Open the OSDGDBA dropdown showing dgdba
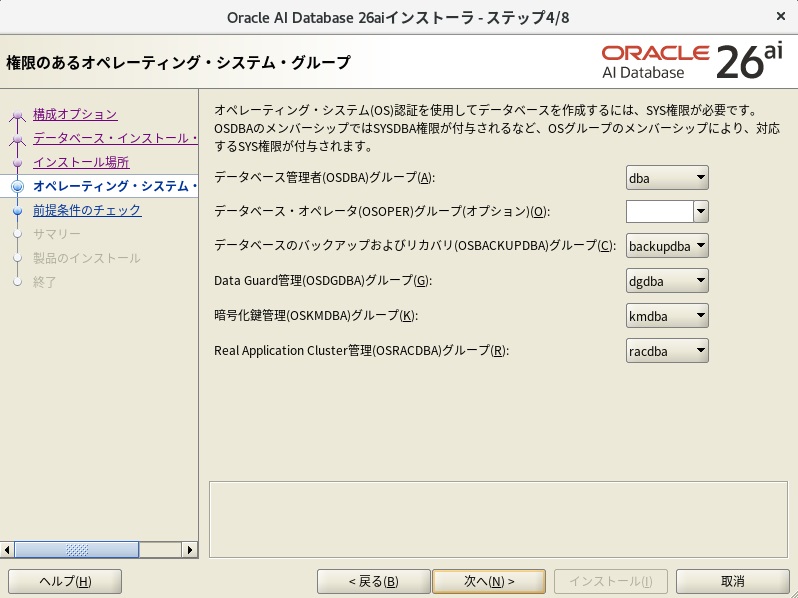Viewport: 798px width, 598px height. [667, 280]
